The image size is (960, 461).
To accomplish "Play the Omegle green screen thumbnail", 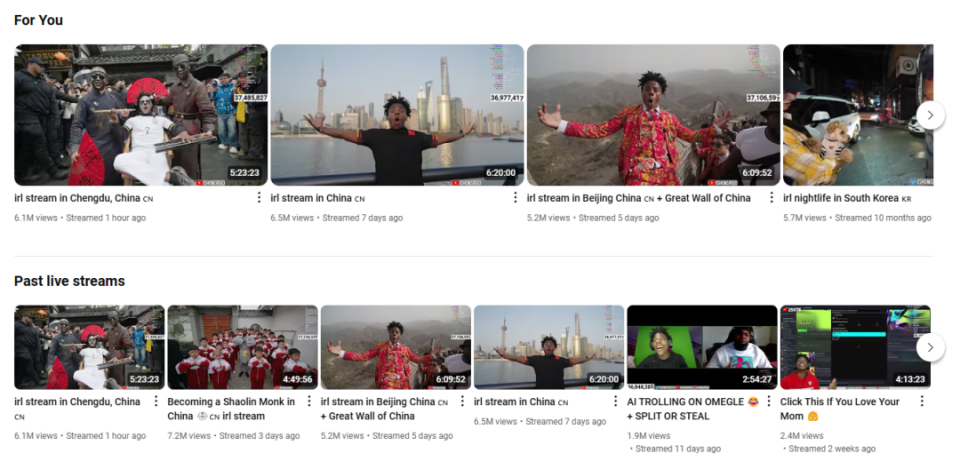I will [702, 347].
